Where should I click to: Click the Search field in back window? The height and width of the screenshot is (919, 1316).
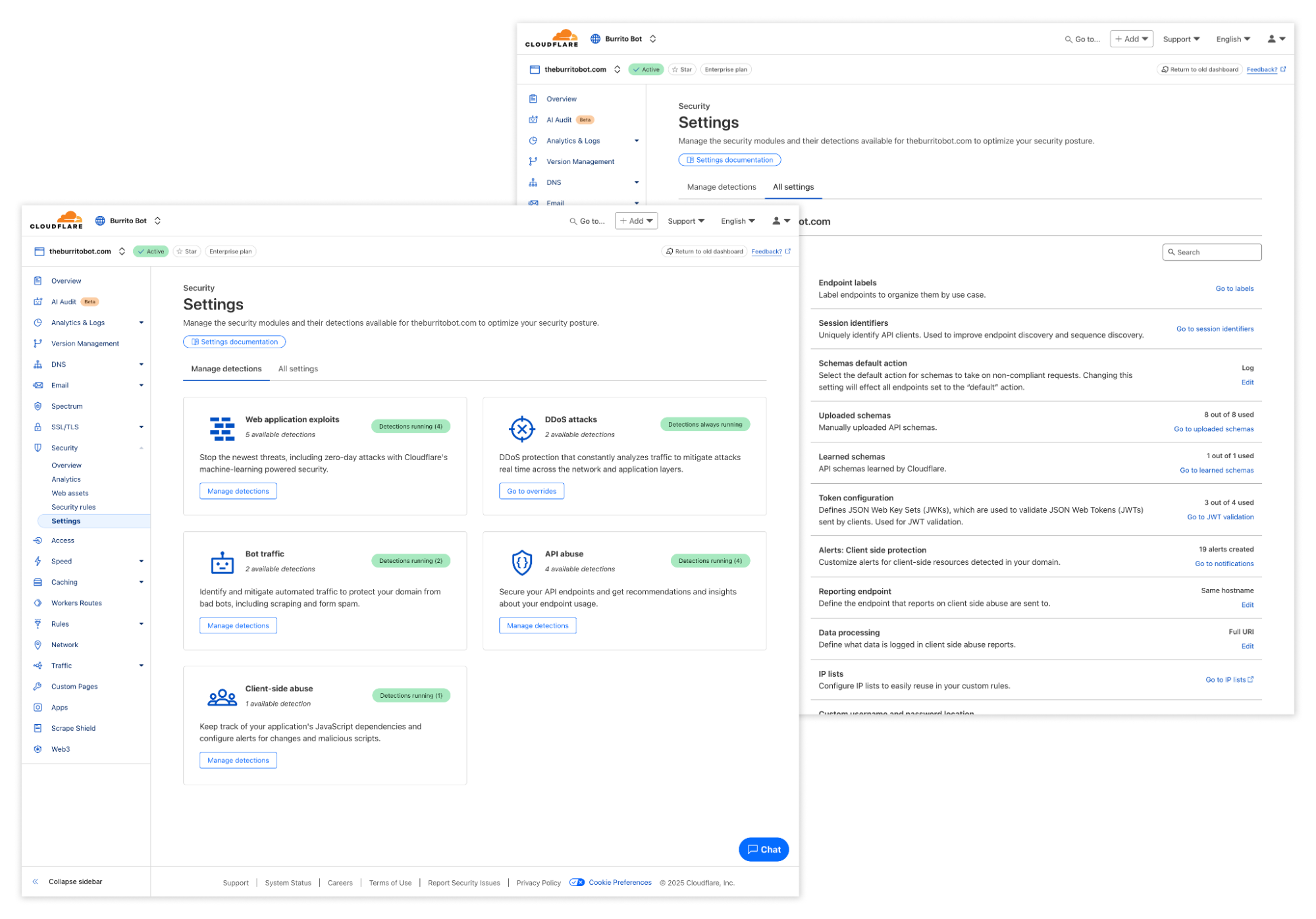click(1212, 252)
